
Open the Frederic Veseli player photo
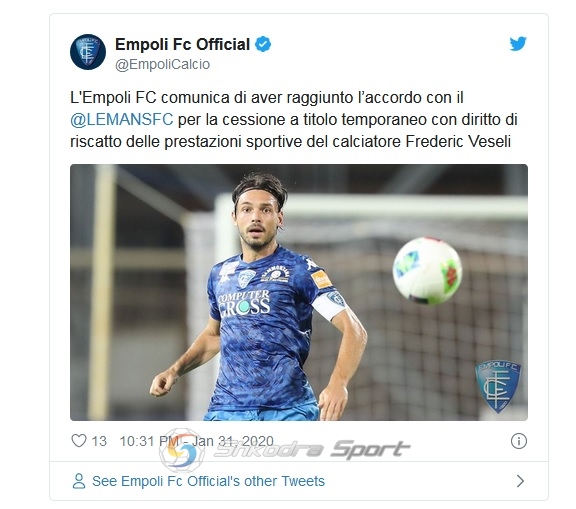coord(299,292)
